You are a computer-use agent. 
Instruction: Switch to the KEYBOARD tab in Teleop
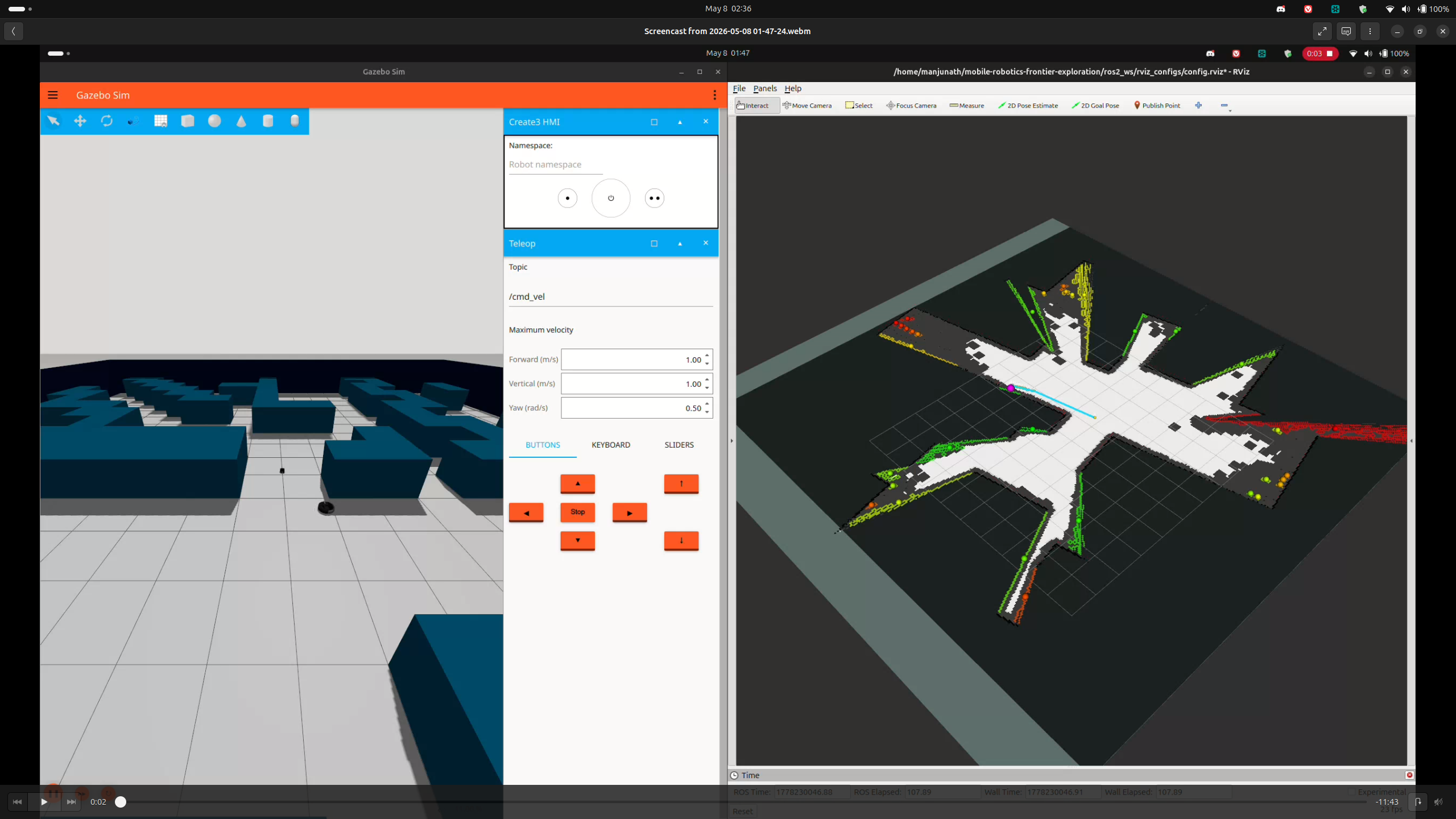pos(611,445)
